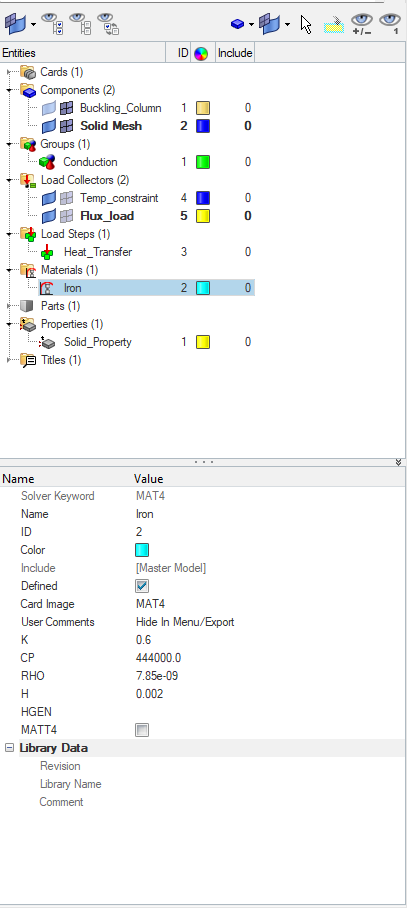Viewport: 407px width, 908px height.
Task: Click the Conduction group icon
Action: (x=47, y=162)
